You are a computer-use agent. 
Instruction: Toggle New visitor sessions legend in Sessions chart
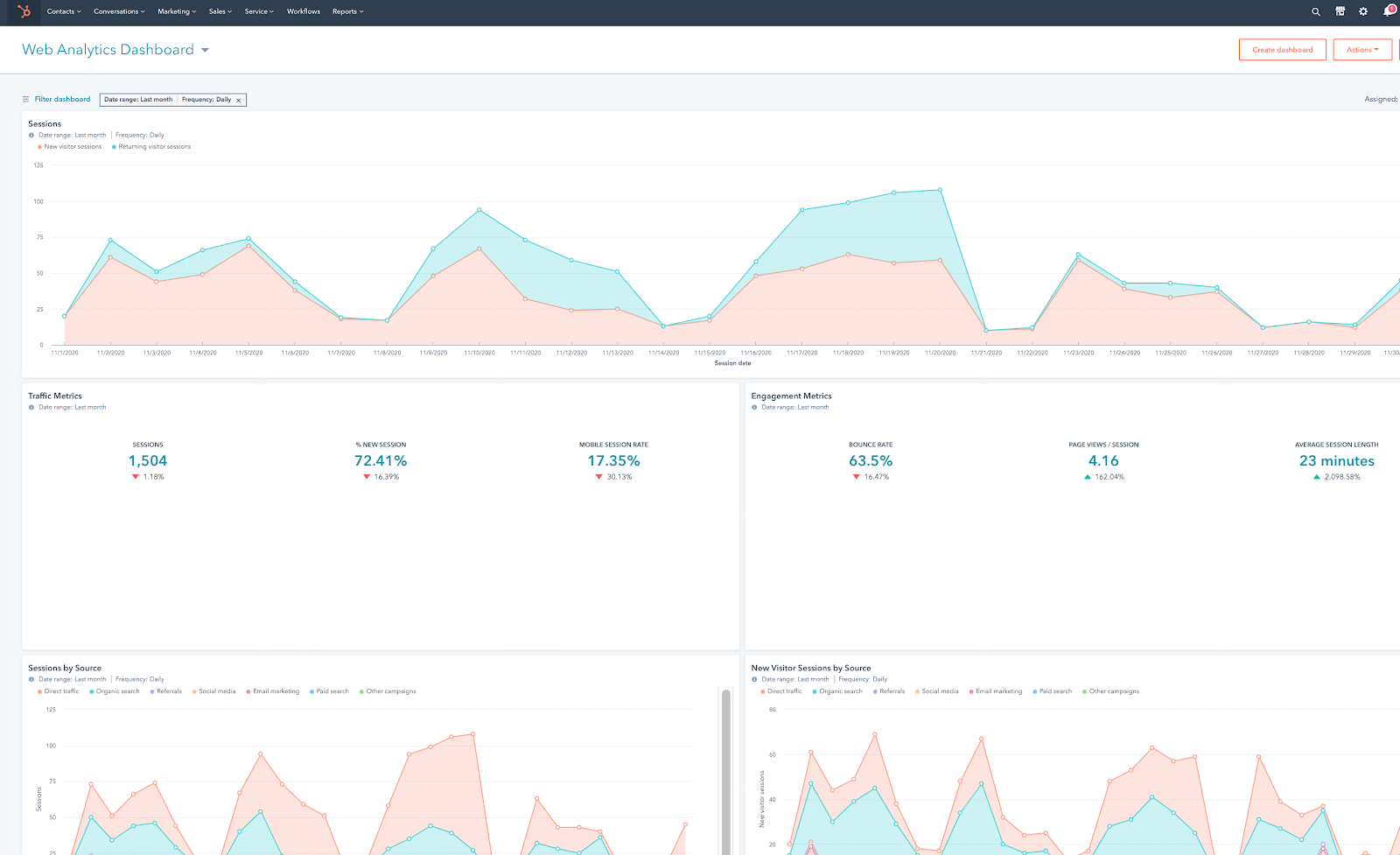70,147
